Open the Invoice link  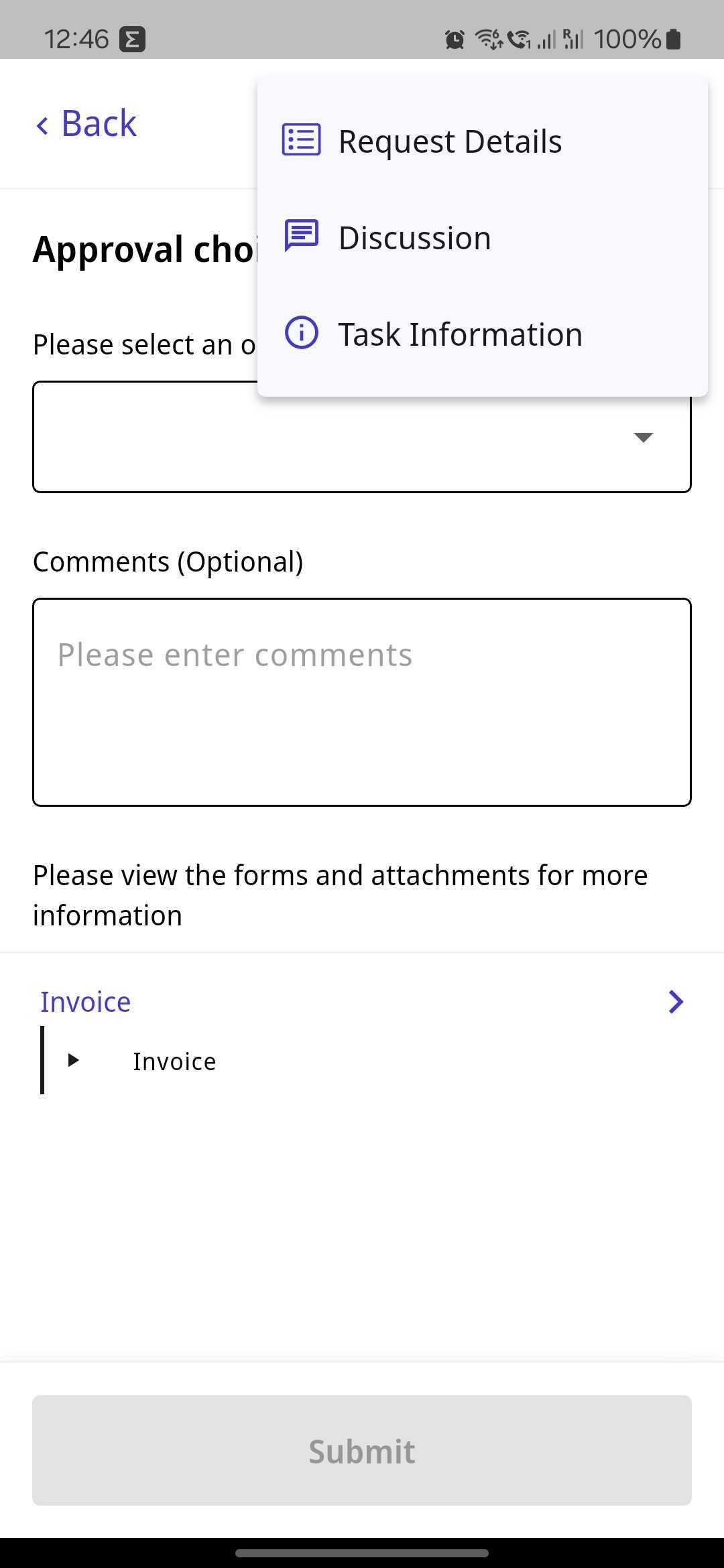84,1001
